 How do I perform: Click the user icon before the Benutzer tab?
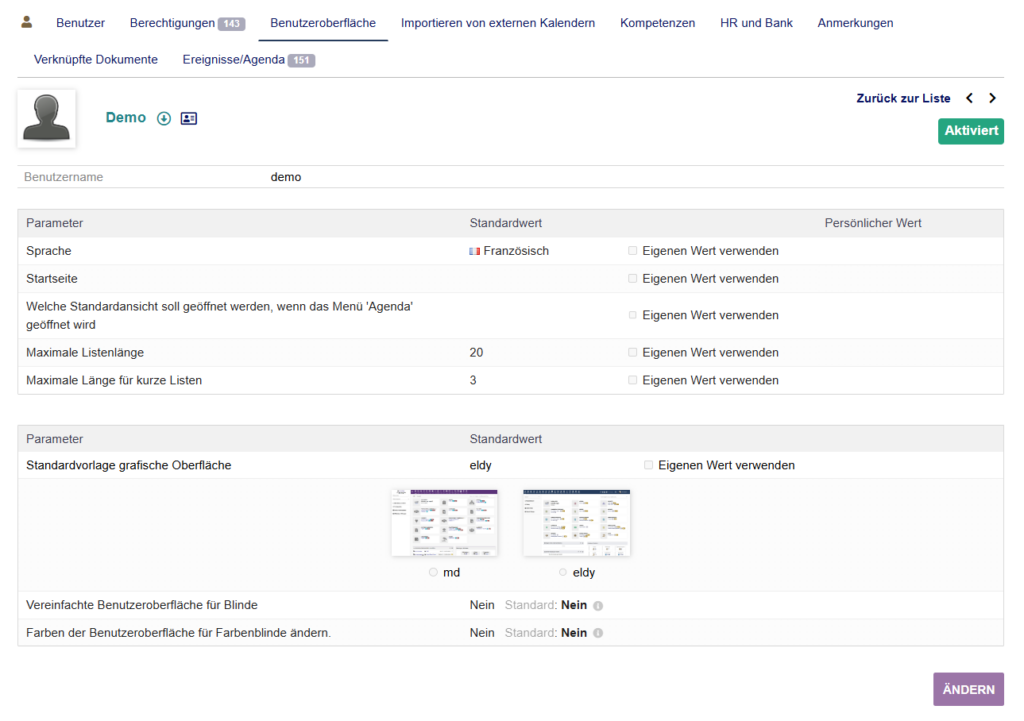pyautogui.click(x=27, y=22)
